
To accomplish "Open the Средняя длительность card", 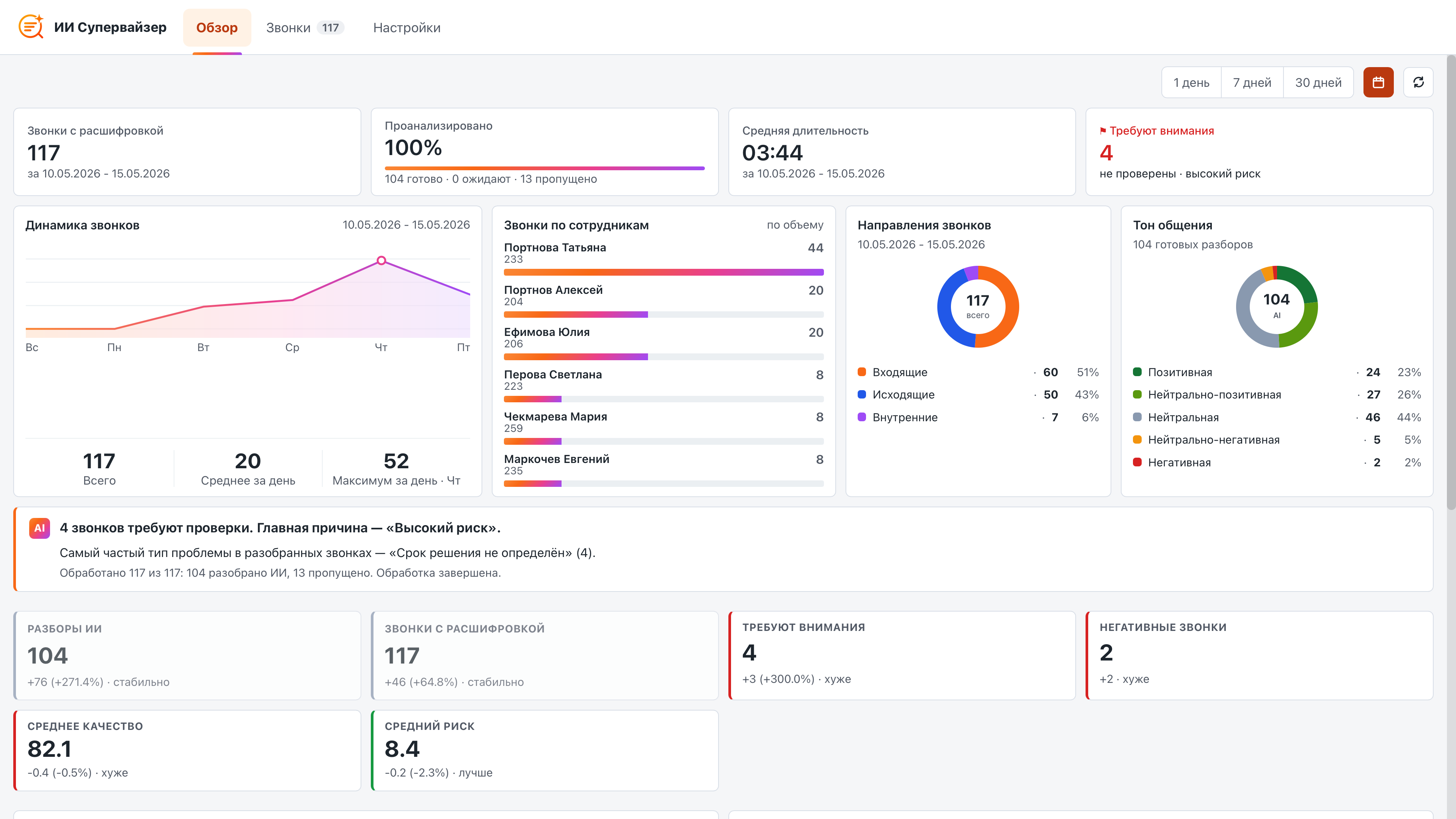I will 902,152.
